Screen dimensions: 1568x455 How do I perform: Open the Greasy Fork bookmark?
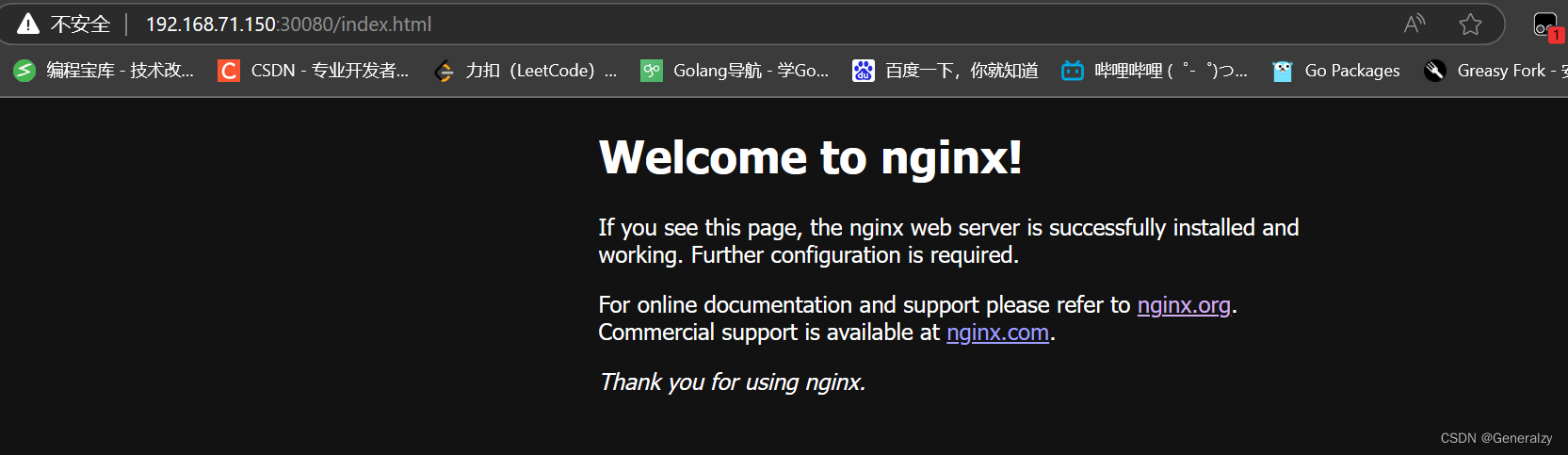(1495, 71)
